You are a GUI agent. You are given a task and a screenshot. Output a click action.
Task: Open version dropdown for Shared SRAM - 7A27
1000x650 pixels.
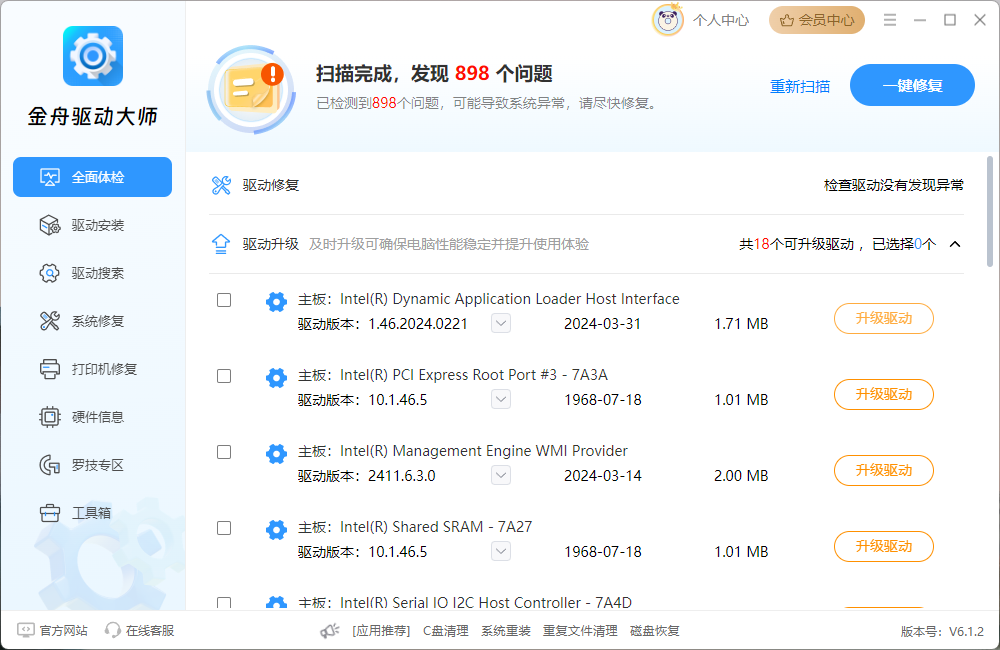point(501,551)
